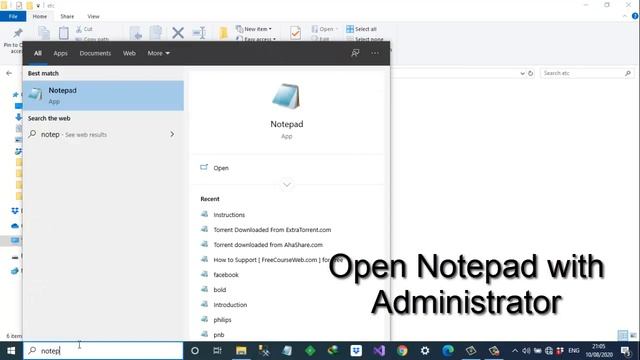This screenshot has height=360, width=640.
Task: Open File Explorer from the taskbar
Action: (241, 351)
